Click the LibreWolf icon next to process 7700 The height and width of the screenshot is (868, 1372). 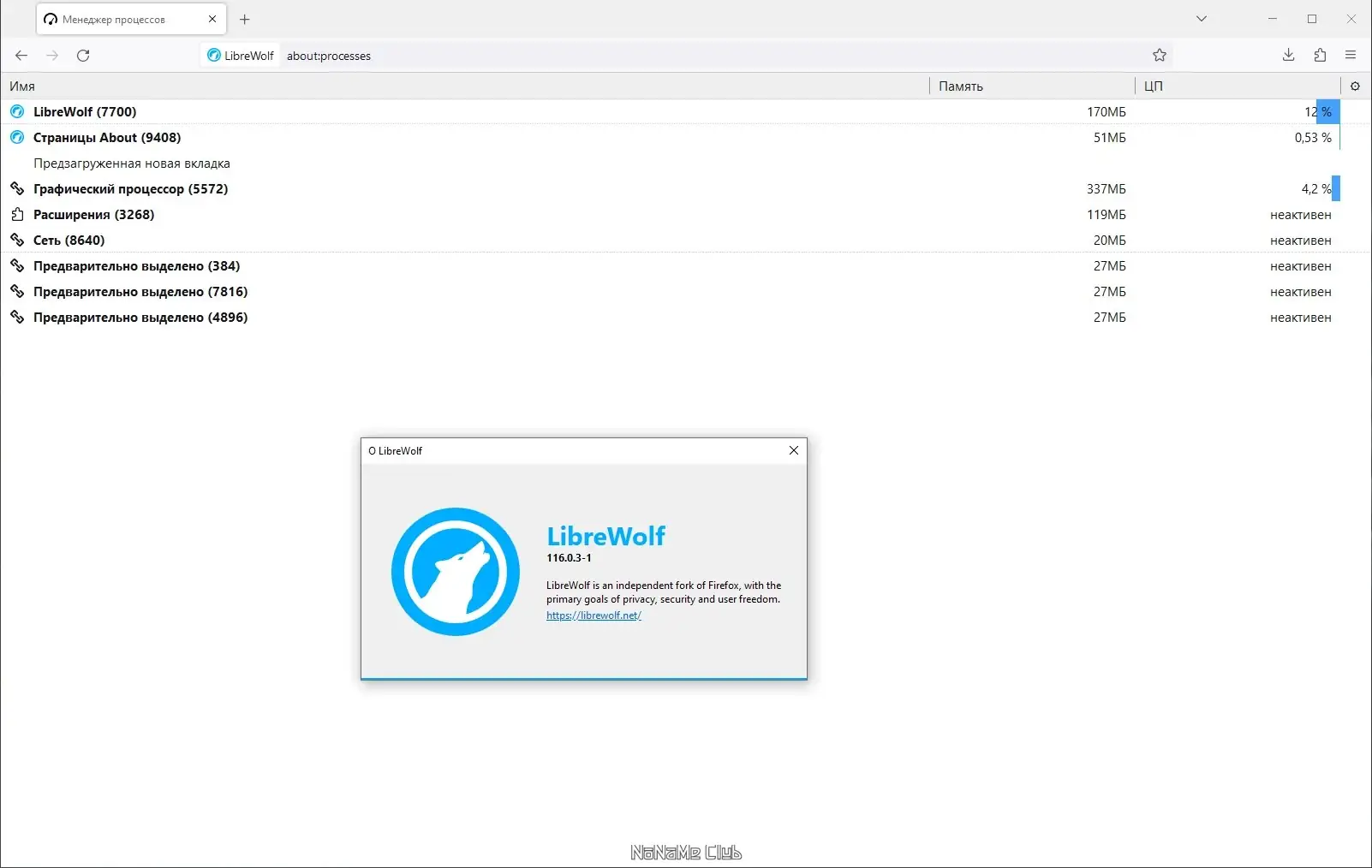coord(16,111)
